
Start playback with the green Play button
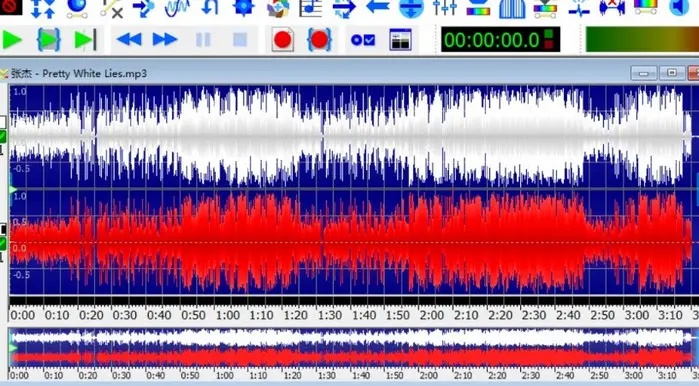coord(12,40)
